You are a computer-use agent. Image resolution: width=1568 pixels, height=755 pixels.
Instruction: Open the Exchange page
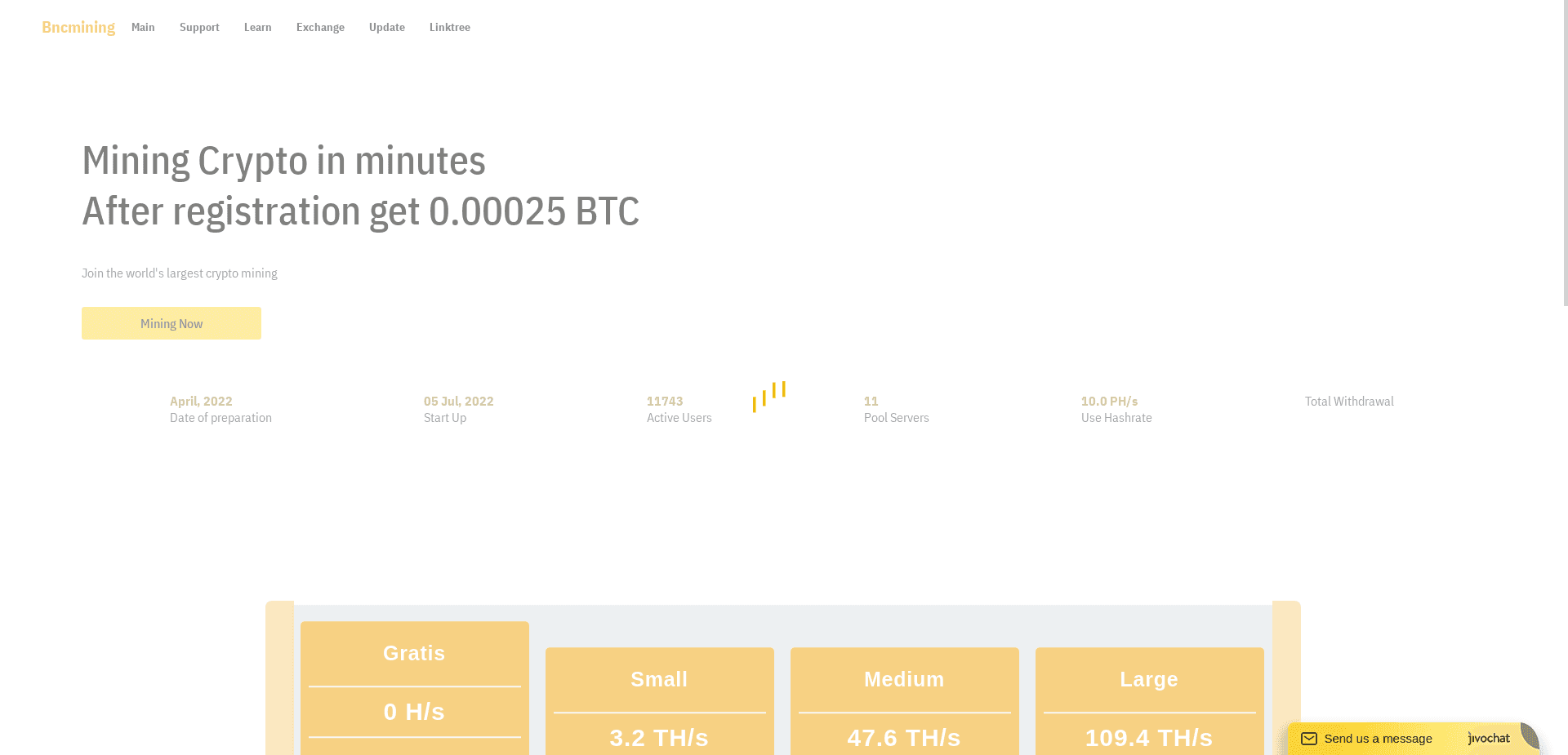pos(320,27)
